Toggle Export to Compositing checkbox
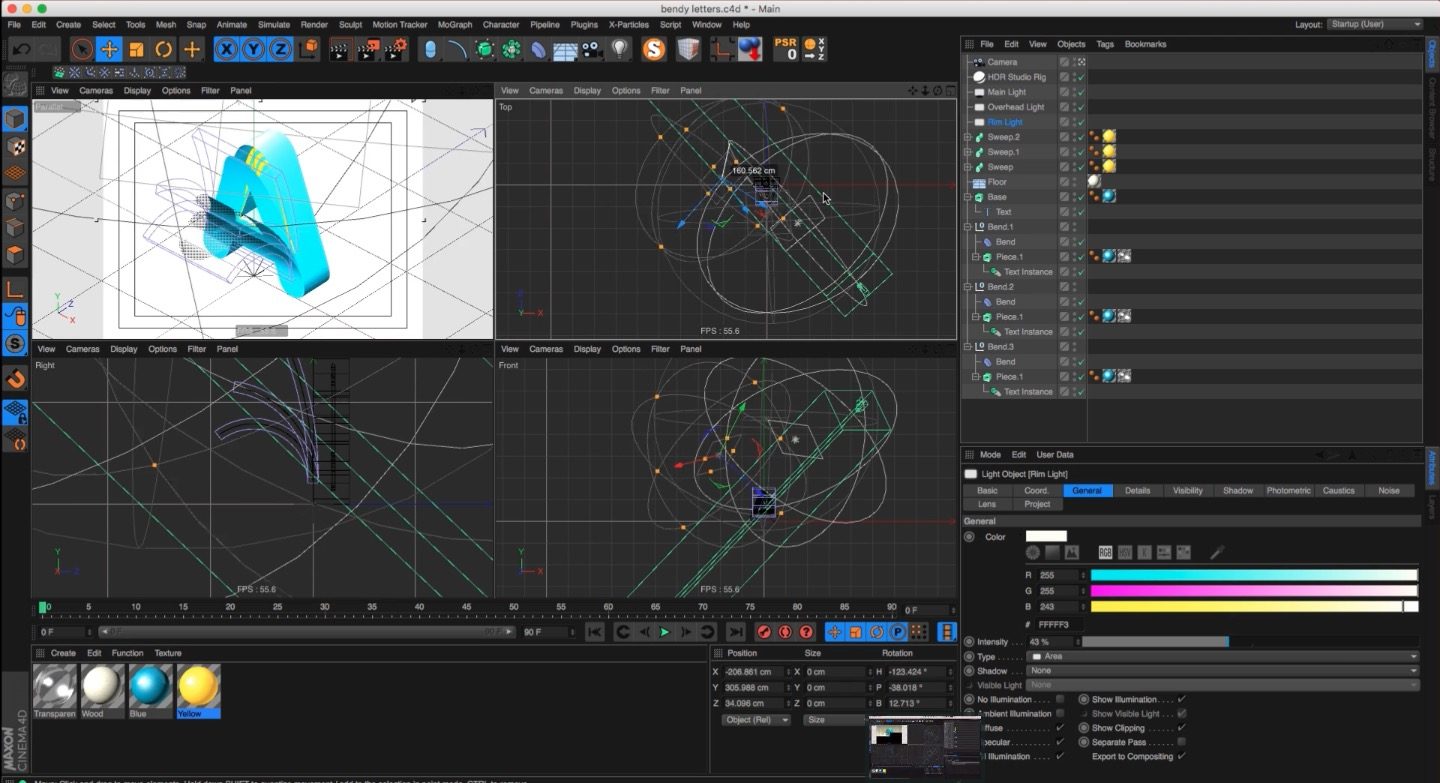The height and width of the screenshot is (783, 1440). [1182, 756]
